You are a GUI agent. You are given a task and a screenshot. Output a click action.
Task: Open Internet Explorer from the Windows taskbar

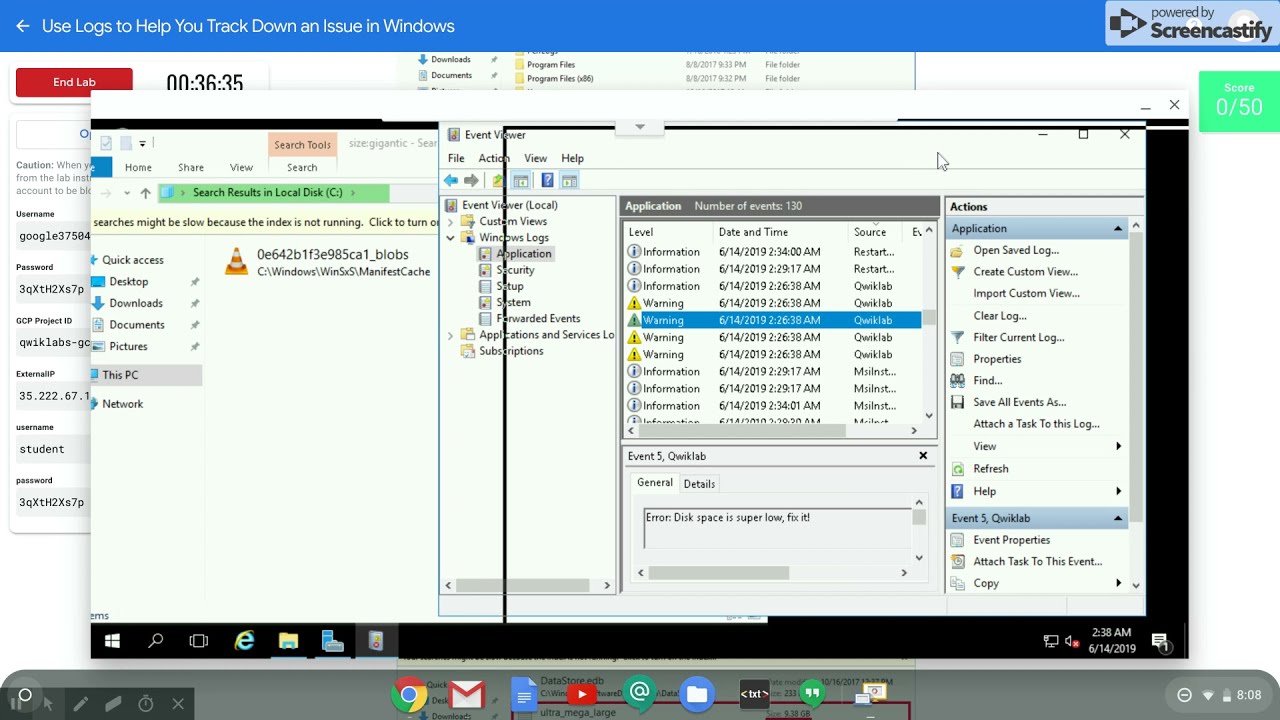244,641
